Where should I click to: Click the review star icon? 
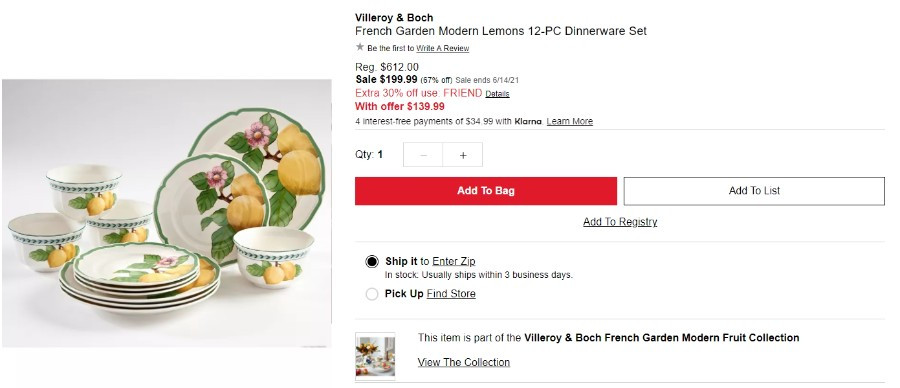360,47
